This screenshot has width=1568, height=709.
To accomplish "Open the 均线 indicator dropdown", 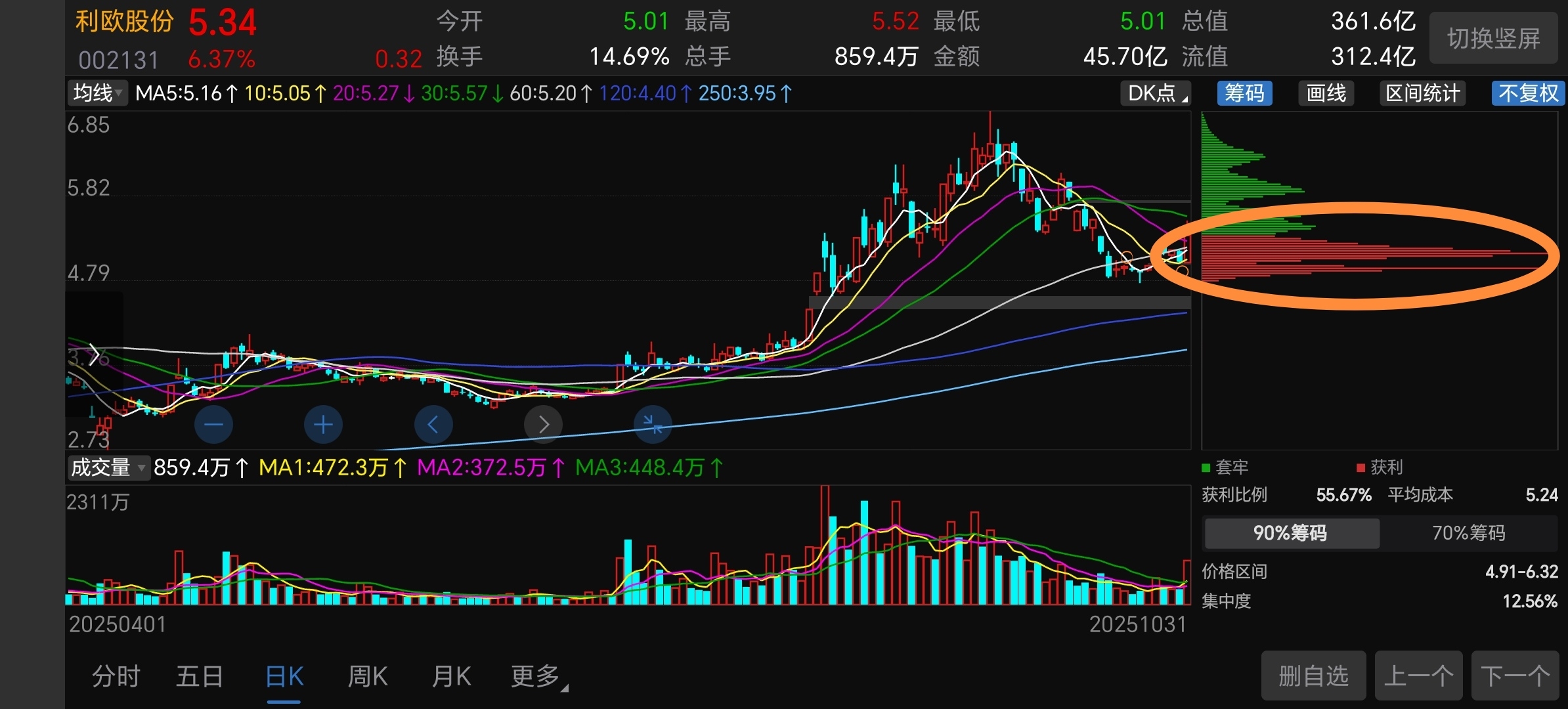I will point(97,93).
